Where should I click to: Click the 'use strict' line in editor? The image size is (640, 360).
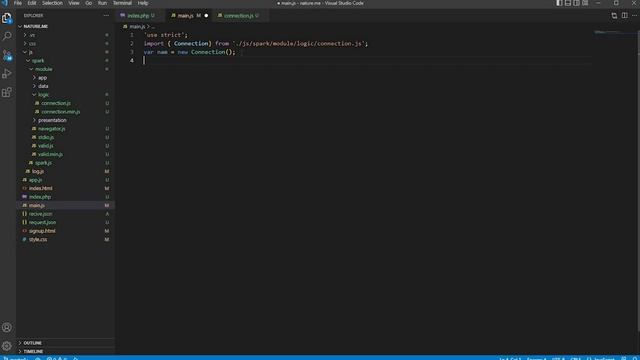[166, 35]
